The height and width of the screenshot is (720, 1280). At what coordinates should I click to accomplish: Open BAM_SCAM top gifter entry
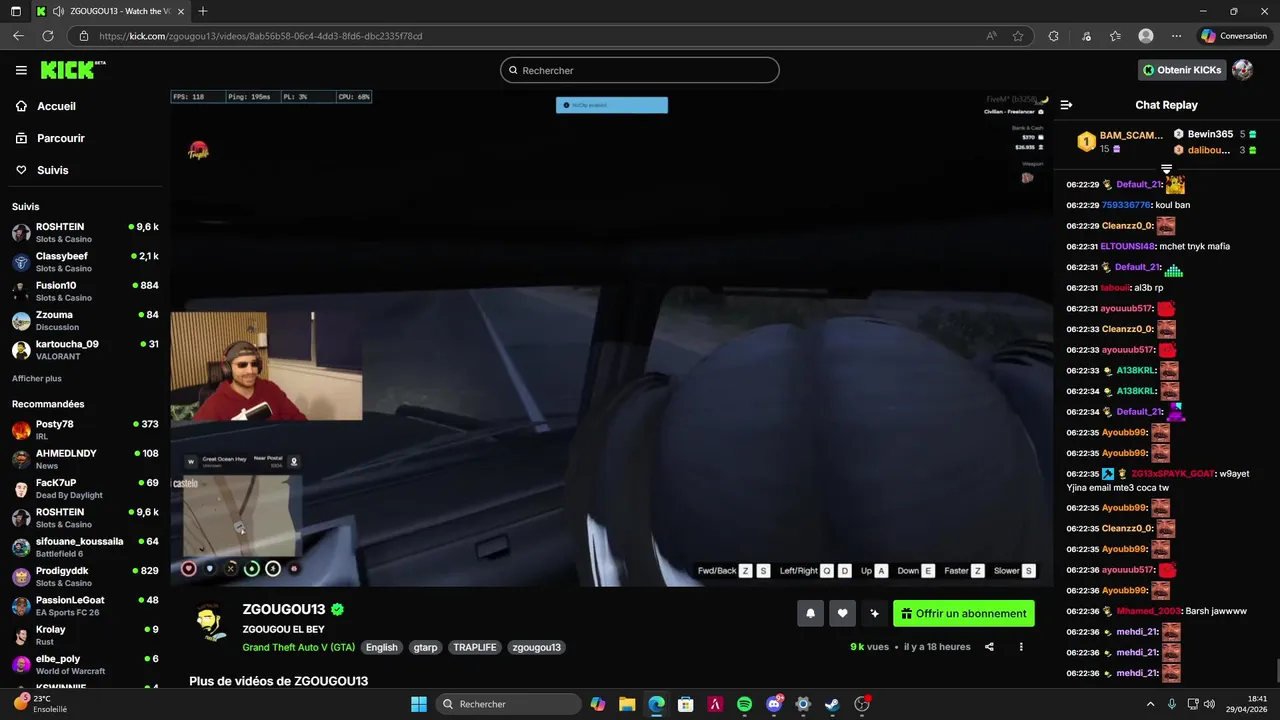1120,142
